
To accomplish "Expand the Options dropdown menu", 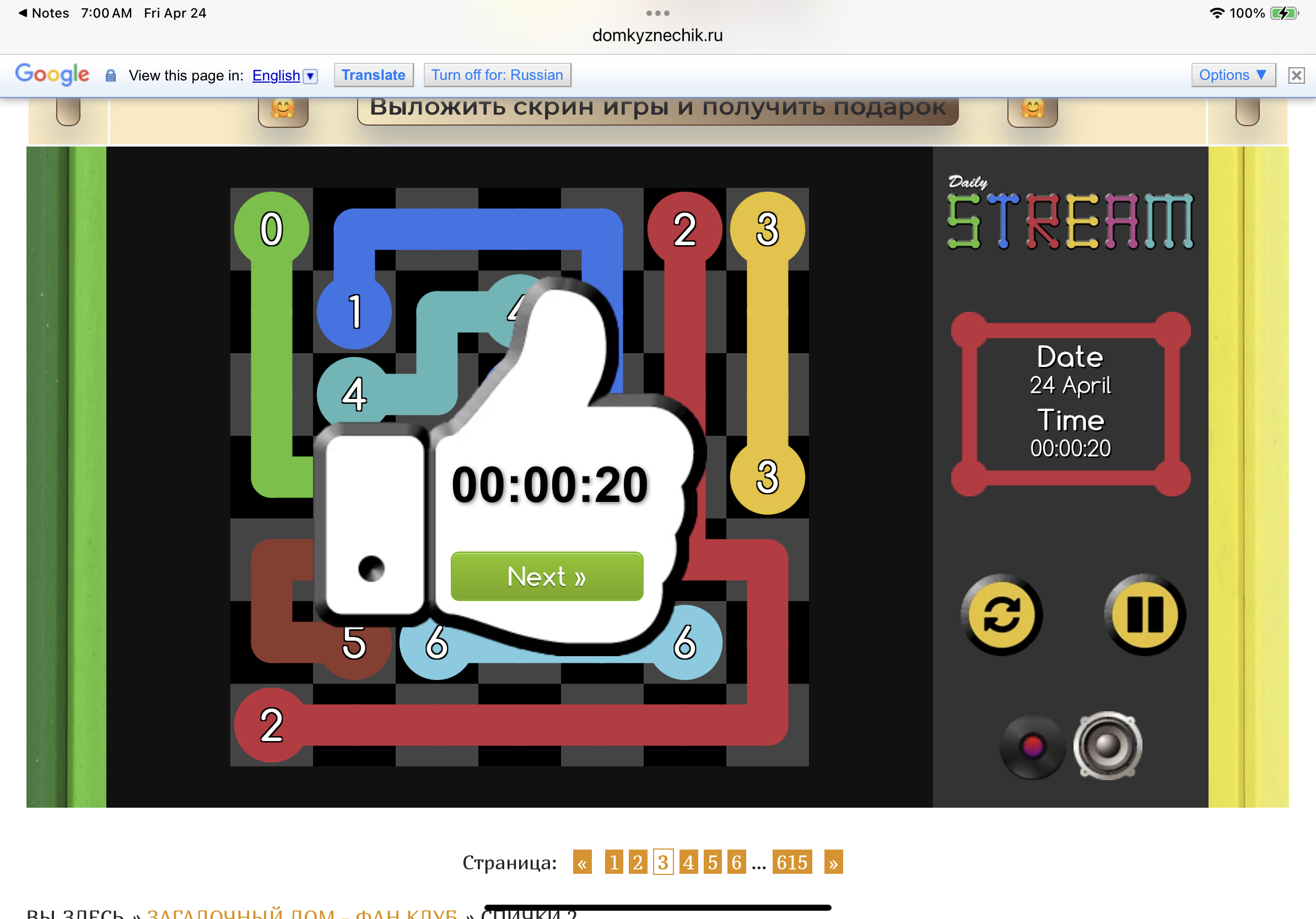I will [x=1233, y=75].
